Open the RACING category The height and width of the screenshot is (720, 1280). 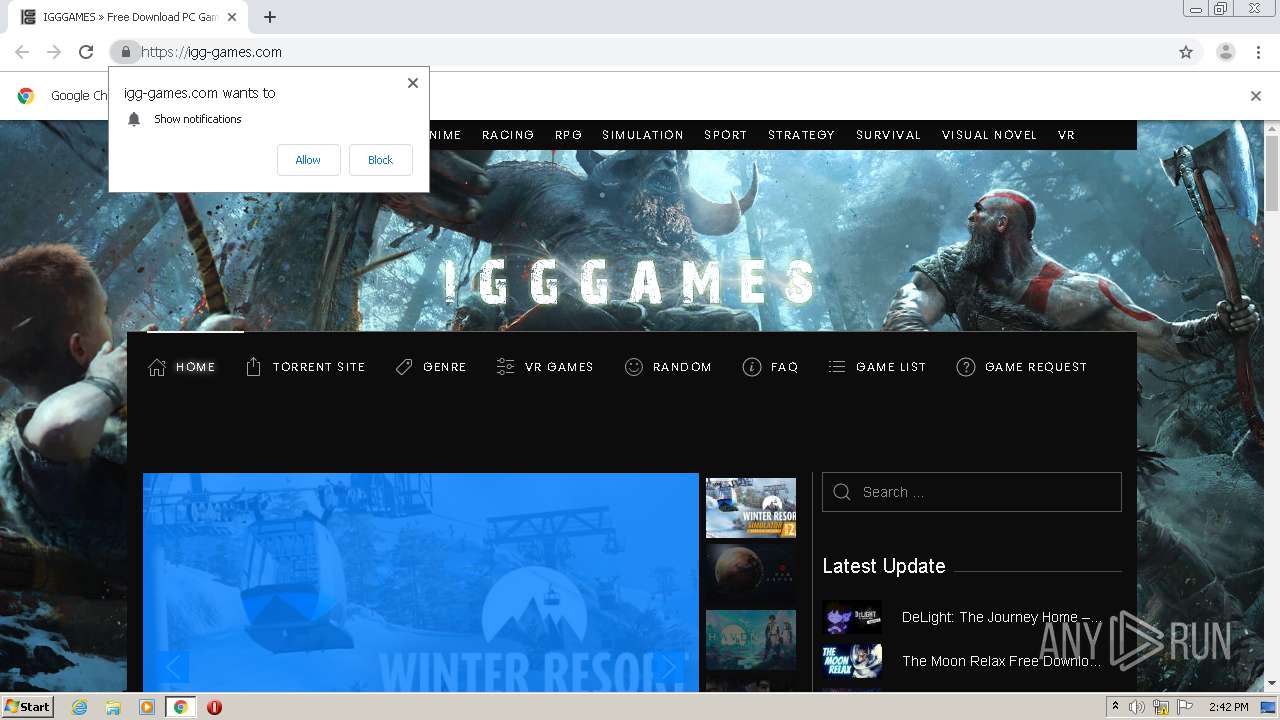pyautogui.click(x=508, y=135)
